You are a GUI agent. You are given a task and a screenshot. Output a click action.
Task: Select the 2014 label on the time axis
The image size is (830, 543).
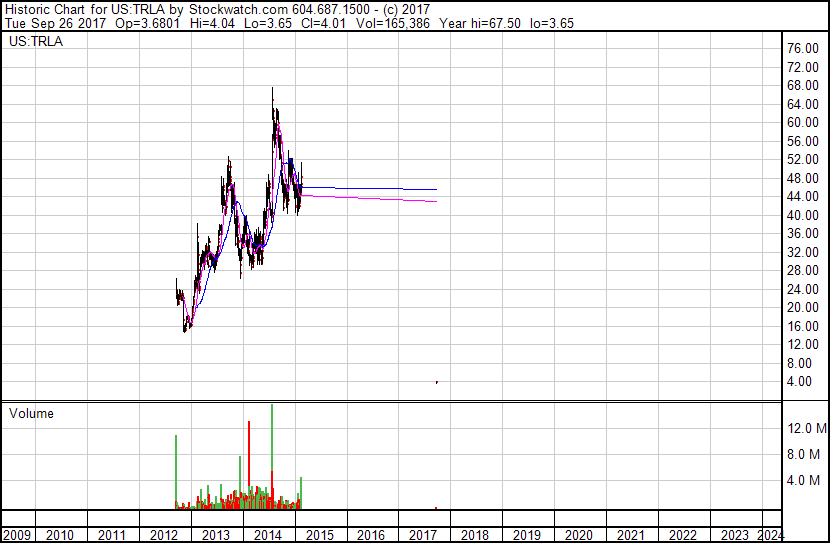tap(267, 535)
